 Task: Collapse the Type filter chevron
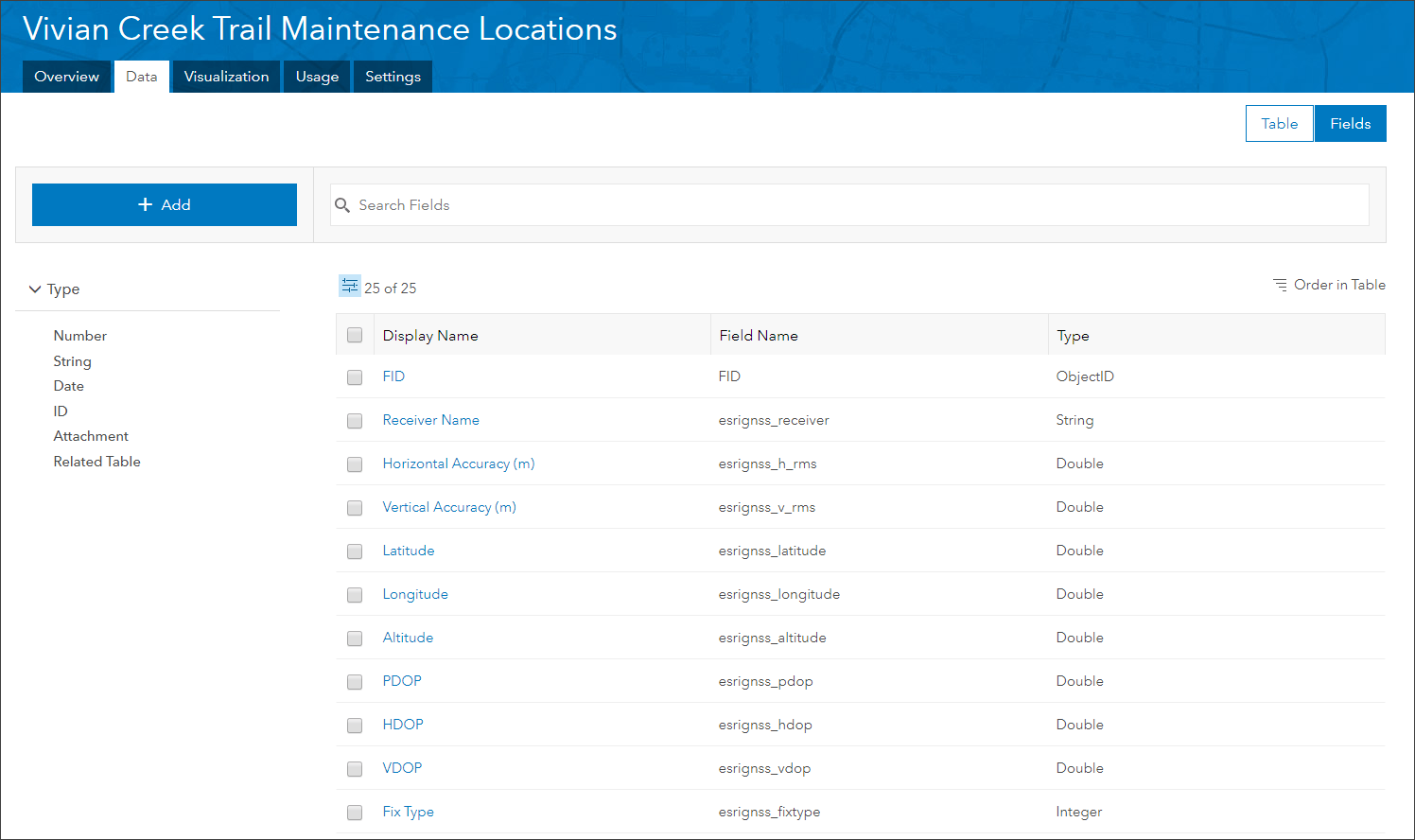coord(35,289)
